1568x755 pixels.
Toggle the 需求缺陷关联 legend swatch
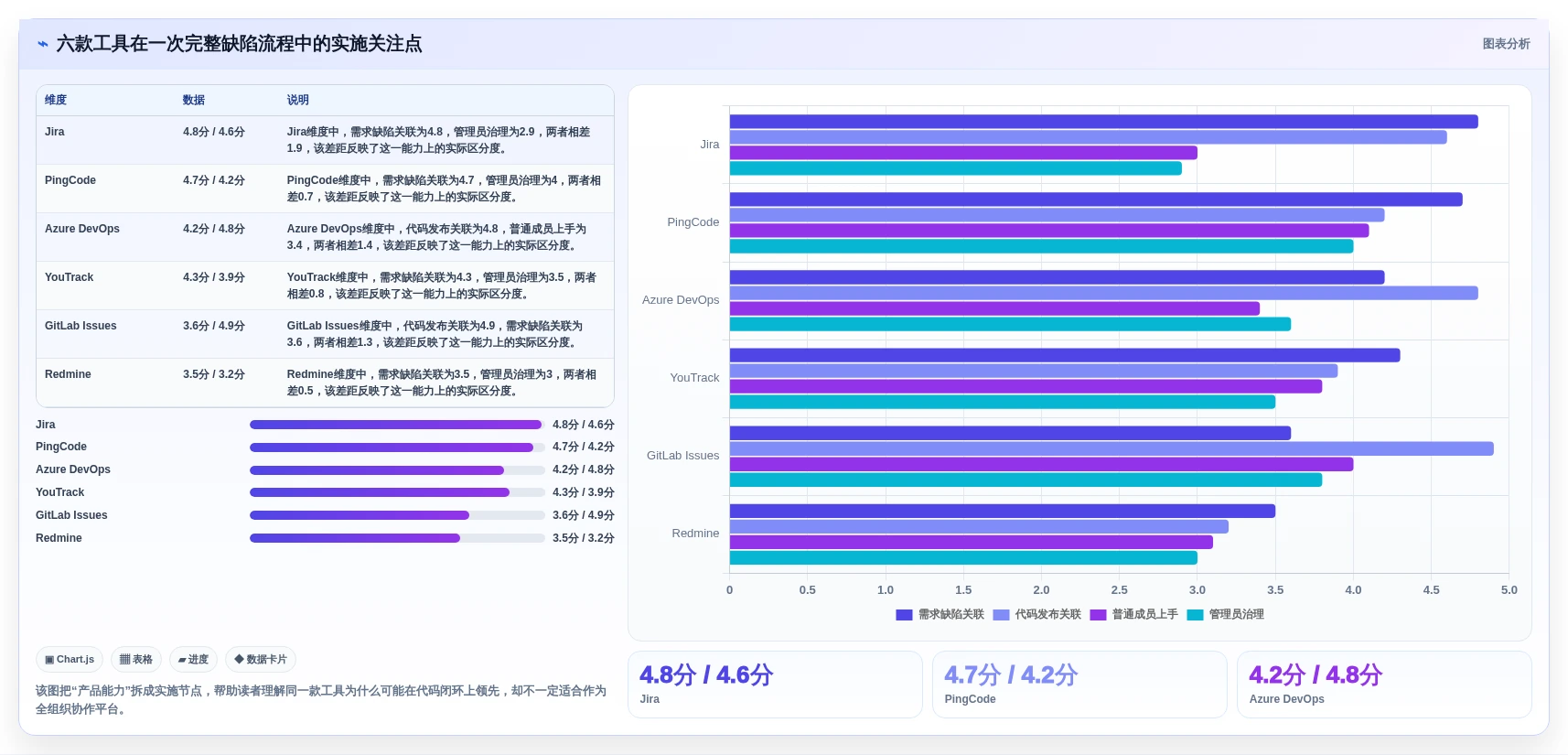[904, 615]
